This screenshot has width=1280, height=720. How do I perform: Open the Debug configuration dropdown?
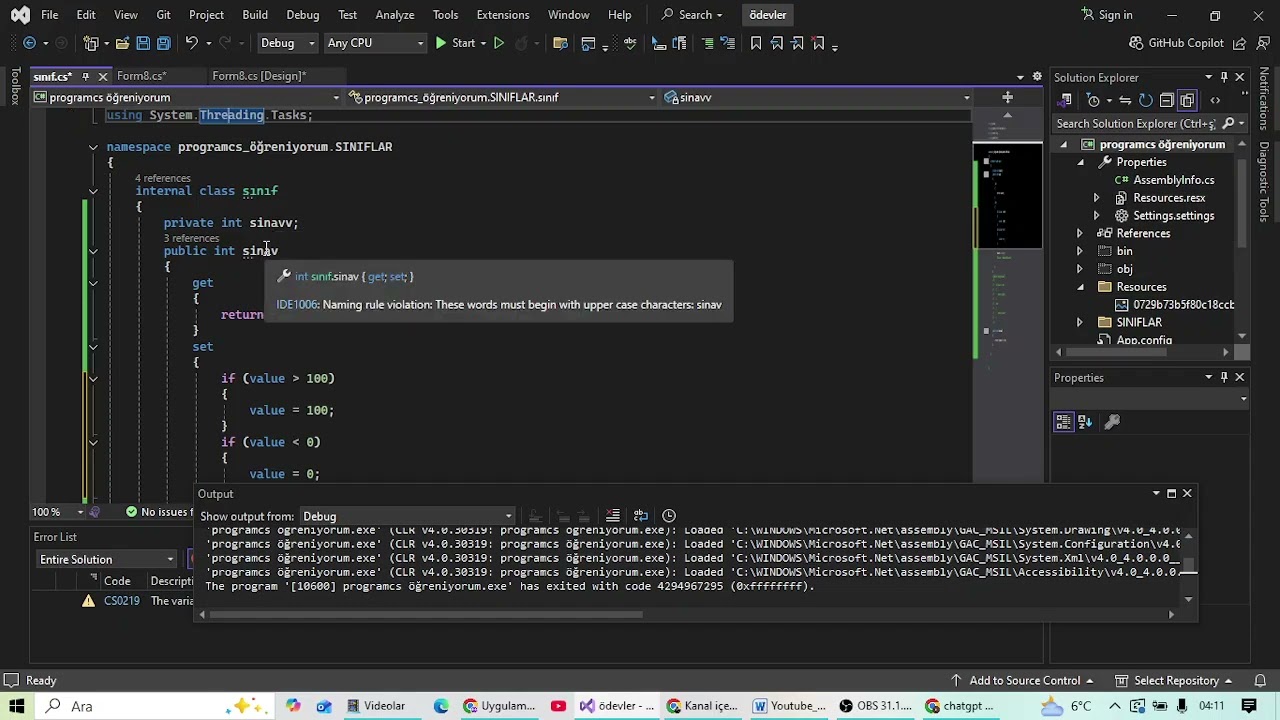tap(286, 43)
